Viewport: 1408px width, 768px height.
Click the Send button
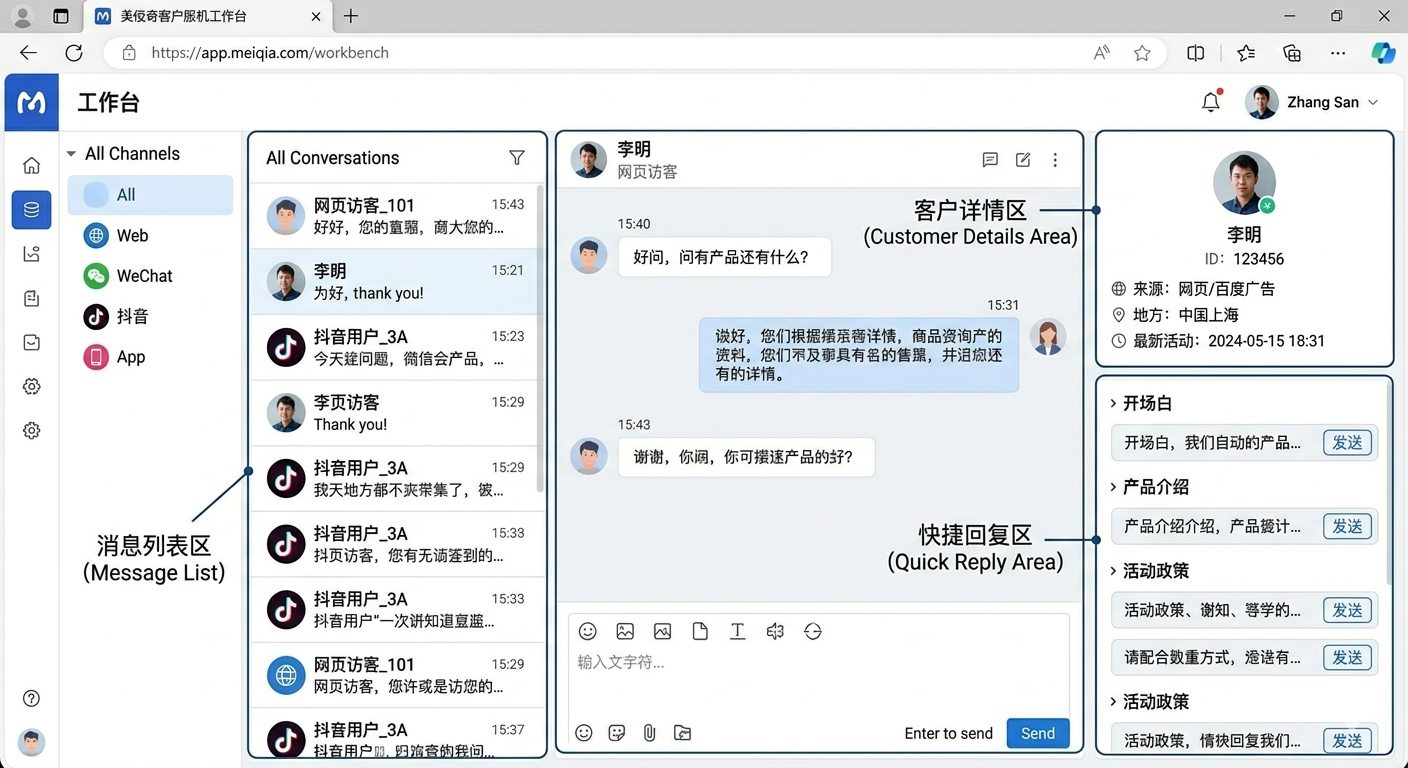pyautogui.click(x=1037, y=733)
